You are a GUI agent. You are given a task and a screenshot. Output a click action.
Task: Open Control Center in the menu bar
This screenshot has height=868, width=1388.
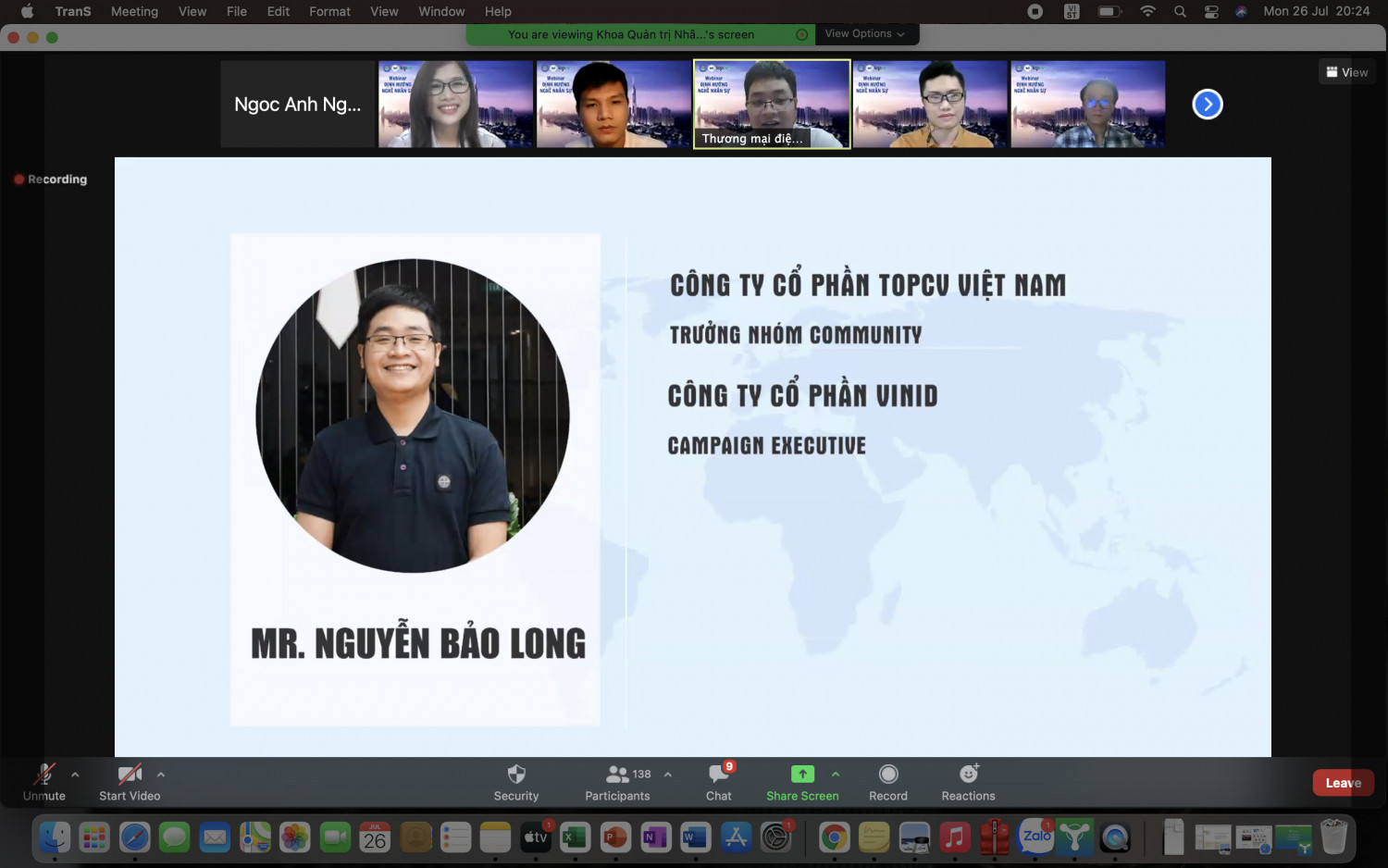(x=1211, y=11)
